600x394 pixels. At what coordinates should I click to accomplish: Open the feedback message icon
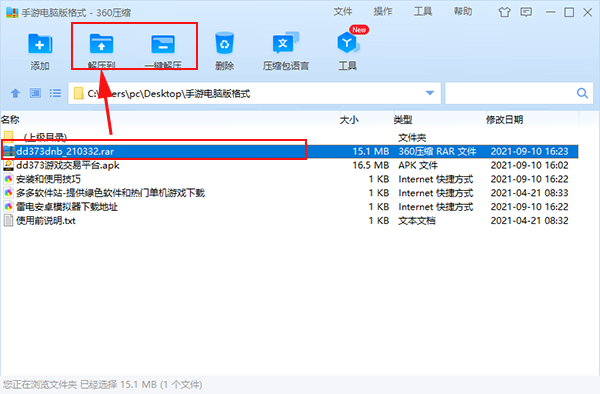526,12
